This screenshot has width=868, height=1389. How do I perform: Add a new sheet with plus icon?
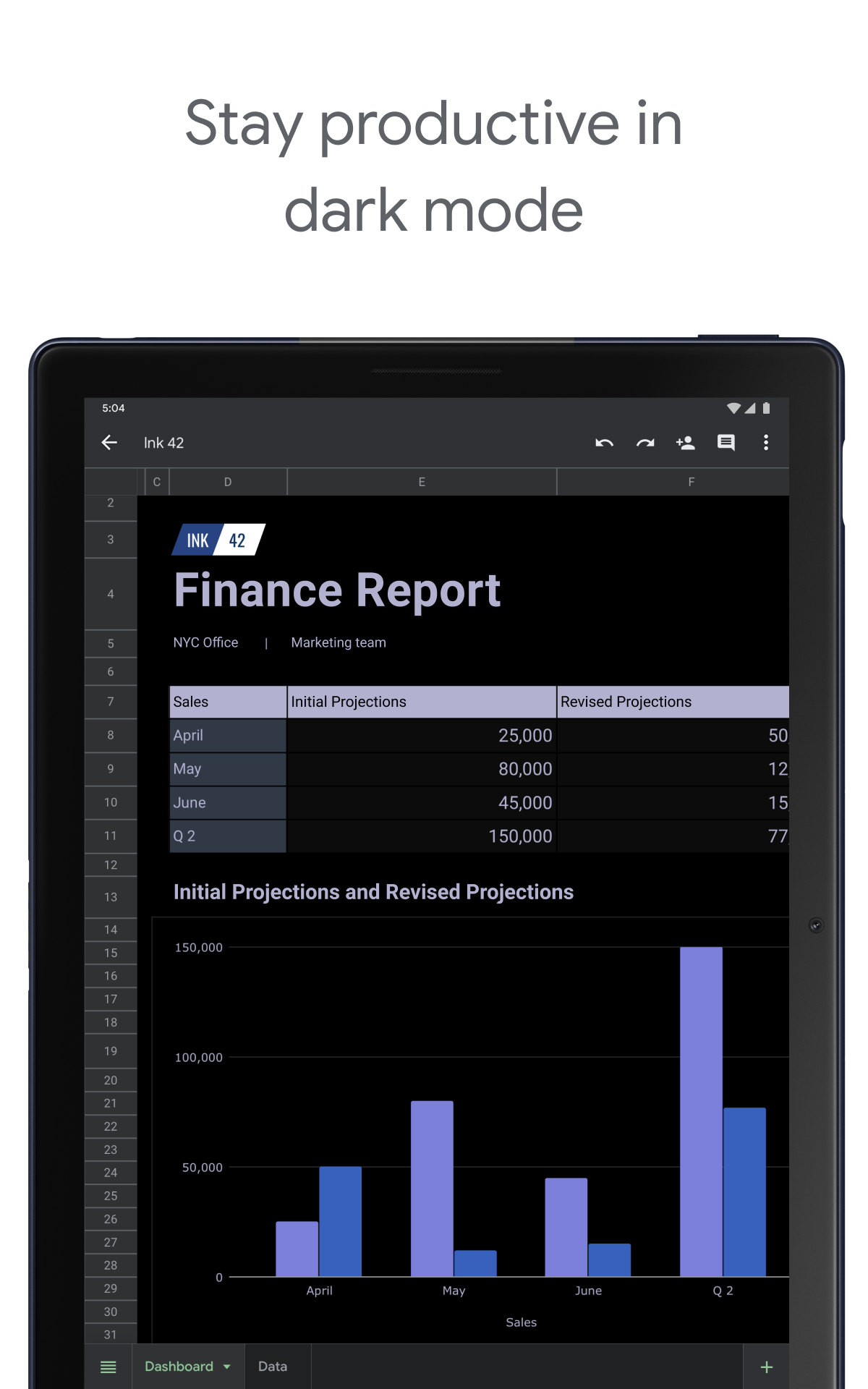coord(767,1367)
